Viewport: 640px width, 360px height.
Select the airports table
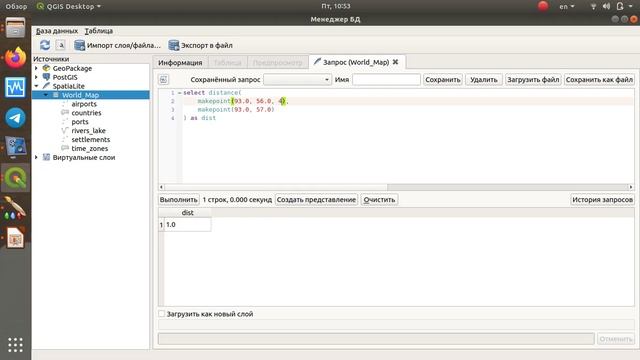click(84, 104)
